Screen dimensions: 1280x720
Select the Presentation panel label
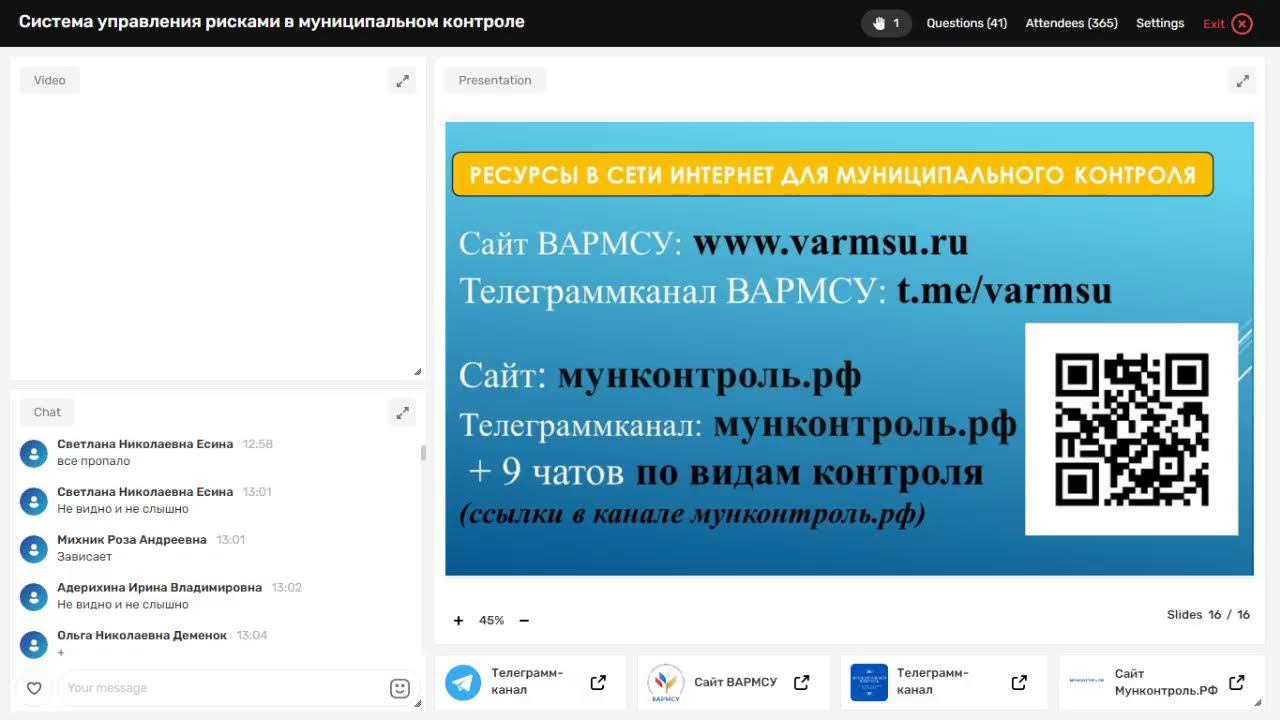coord(495,80)
